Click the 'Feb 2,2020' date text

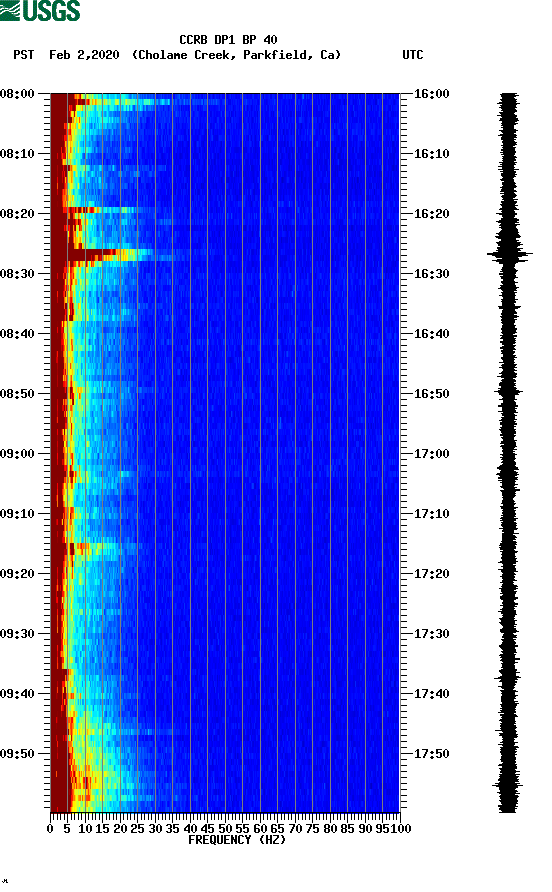coord(84,55)
